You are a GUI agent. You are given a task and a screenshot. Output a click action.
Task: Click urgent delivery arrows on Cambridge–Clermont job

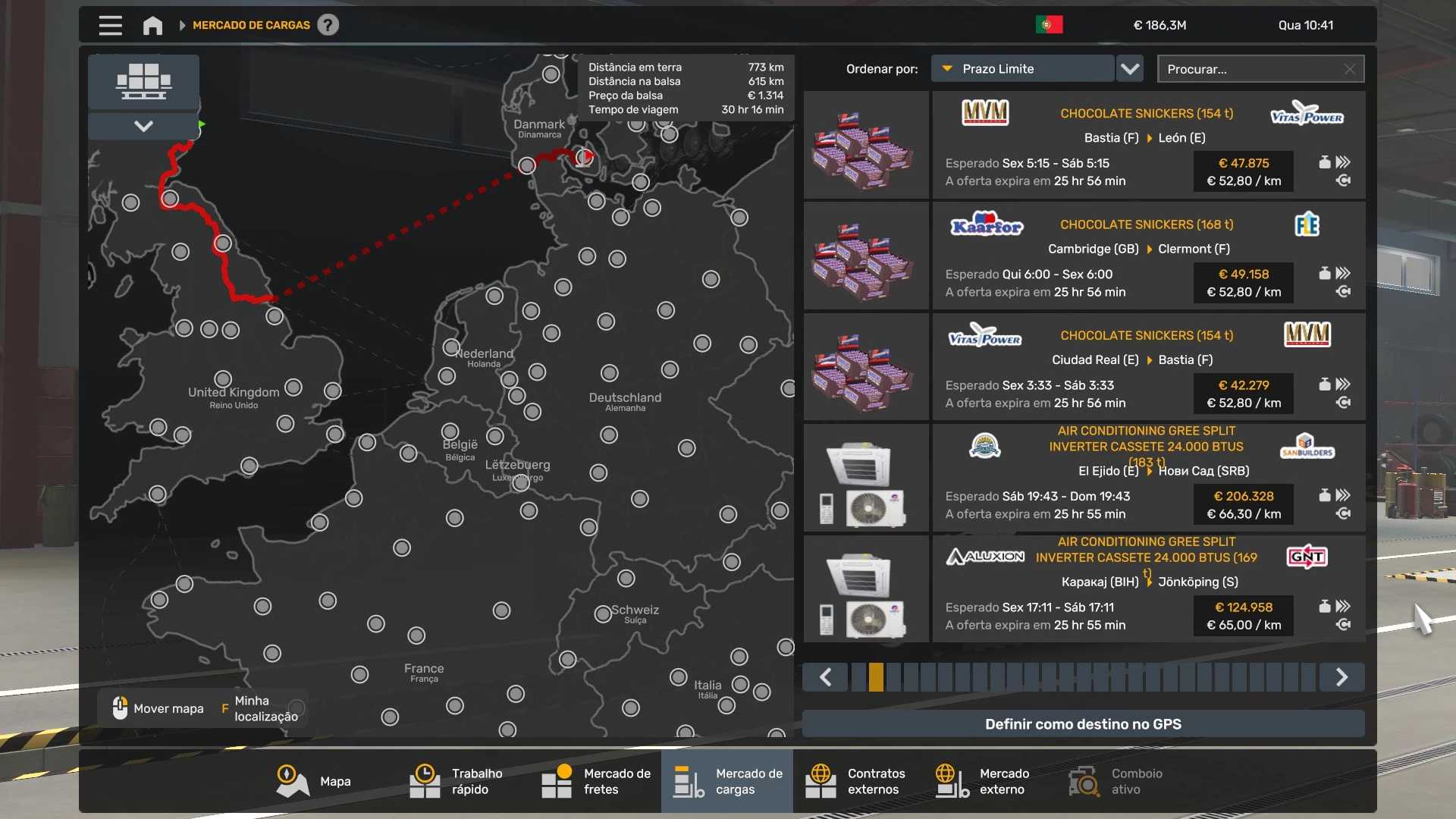(x=1343, y=273)
